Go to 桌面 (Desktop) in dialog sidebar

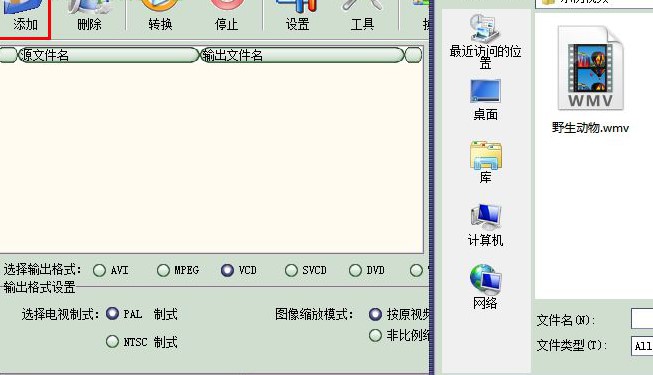click(485, 100)
